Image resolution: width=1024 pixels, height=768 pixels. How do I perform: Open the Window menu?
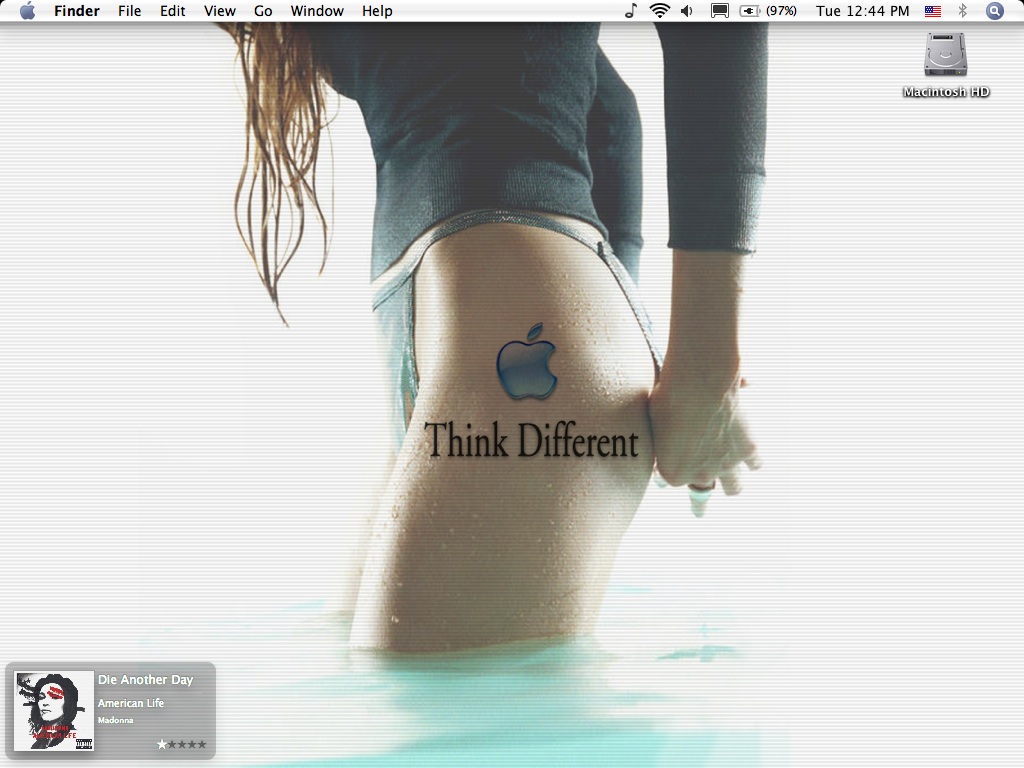tap(317, 11)
